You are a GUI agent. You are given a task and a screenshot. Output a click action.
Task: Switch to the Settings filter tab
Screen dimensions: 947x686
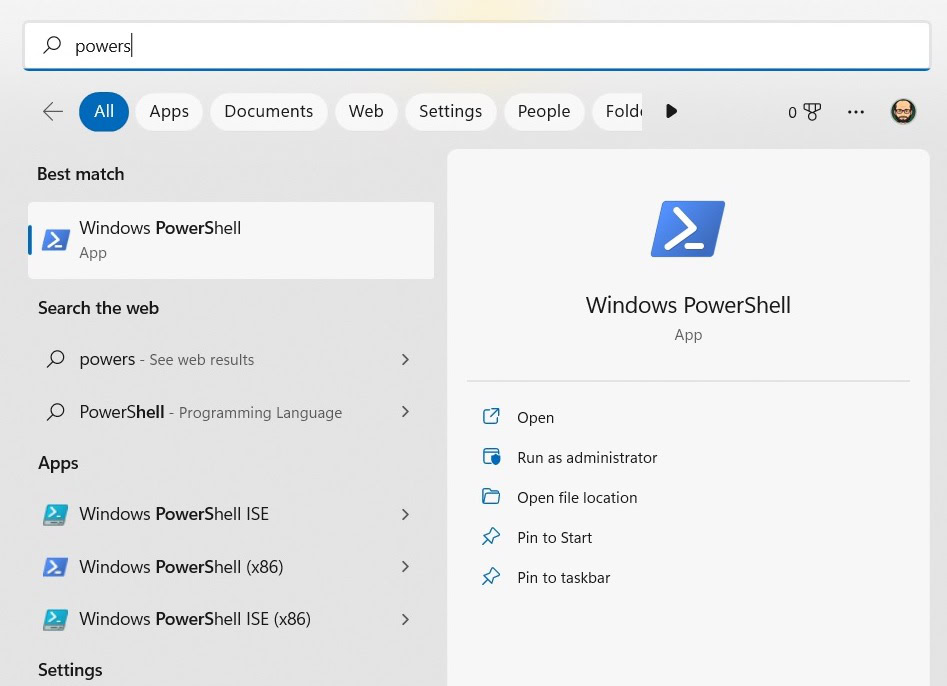click(450, 112)
